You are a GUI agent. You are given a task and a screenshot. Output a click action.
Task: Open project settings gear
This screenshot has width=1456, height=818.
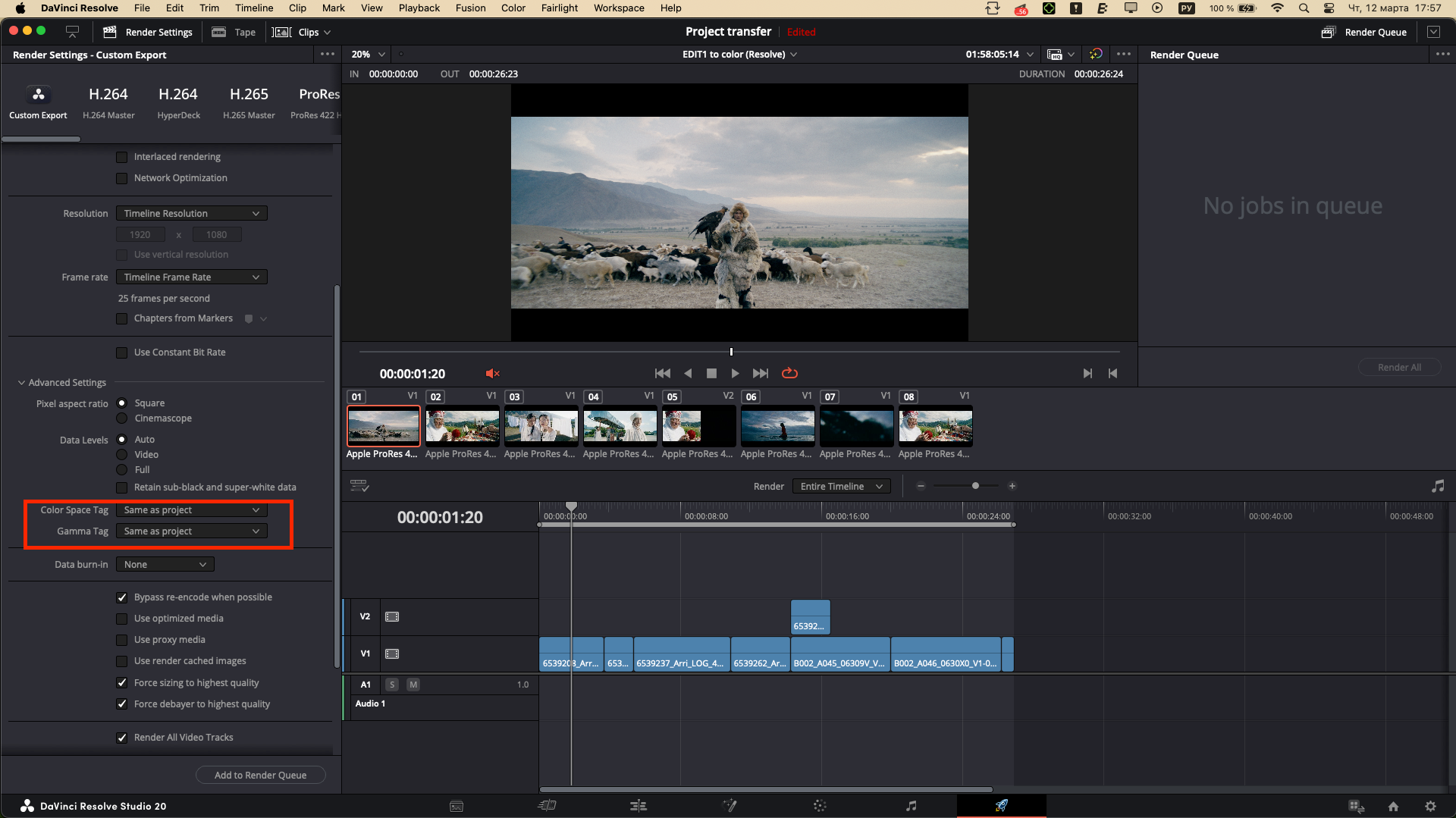[x=1431, y=806]
